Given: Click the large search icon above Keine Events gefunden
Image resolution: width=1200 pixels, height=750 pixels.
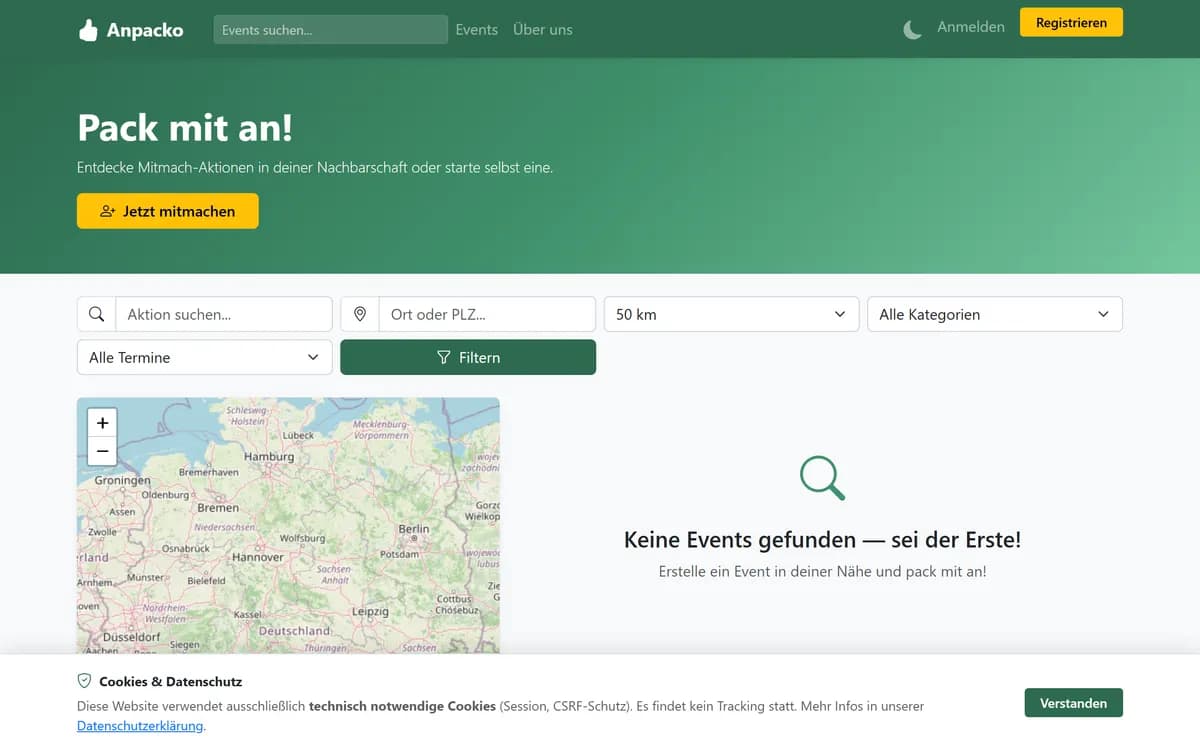Looking at the screenshot, I should (823, 478).
